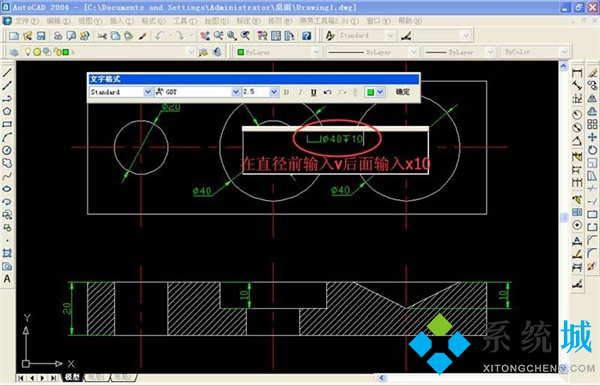
Task: Click the Help question mark icon
Action: (x=306, y=36)
